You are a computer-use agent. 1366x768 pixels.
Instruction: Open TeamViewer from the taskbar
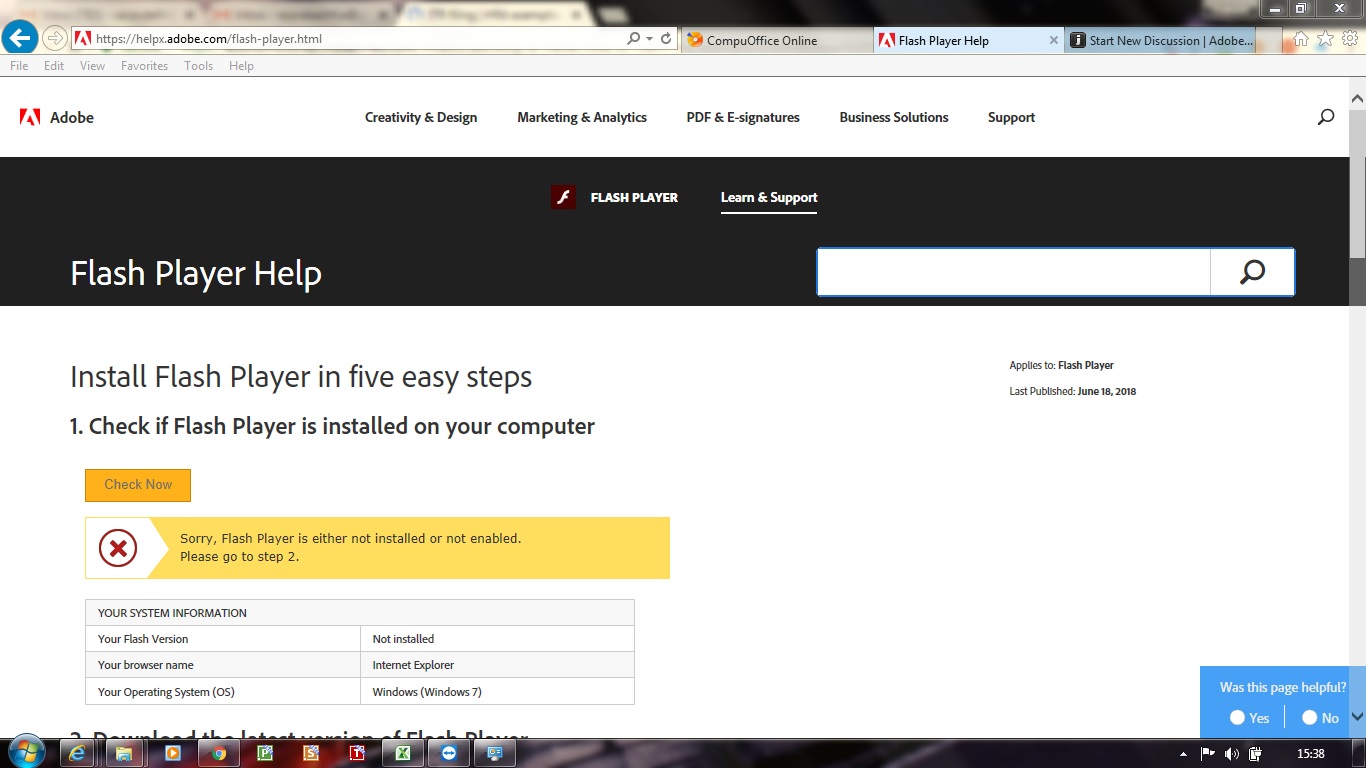click(449, 753)
